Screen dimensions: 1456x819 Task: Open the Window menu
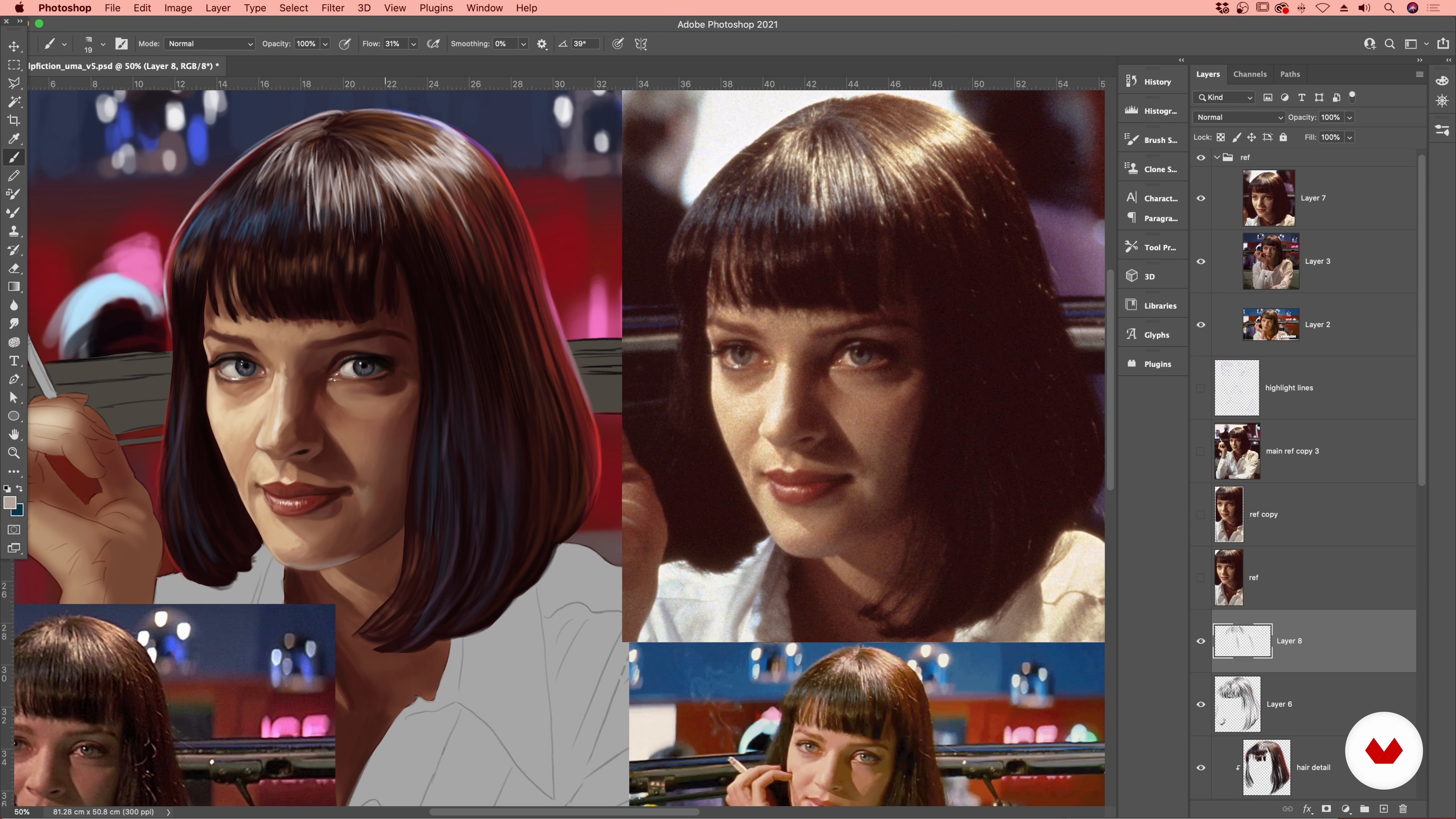[484, 8]
